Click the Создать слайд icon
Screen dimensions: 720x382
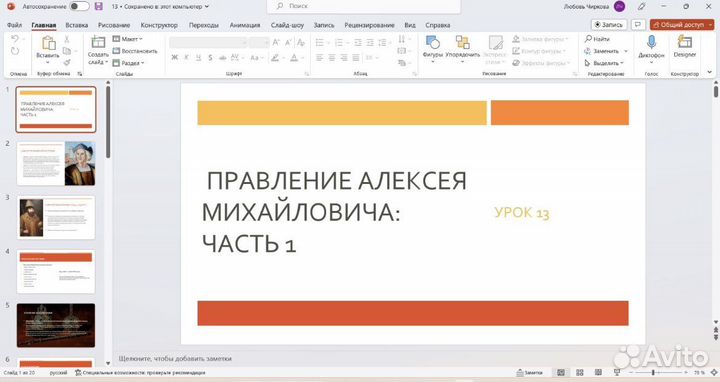(98, 42)
